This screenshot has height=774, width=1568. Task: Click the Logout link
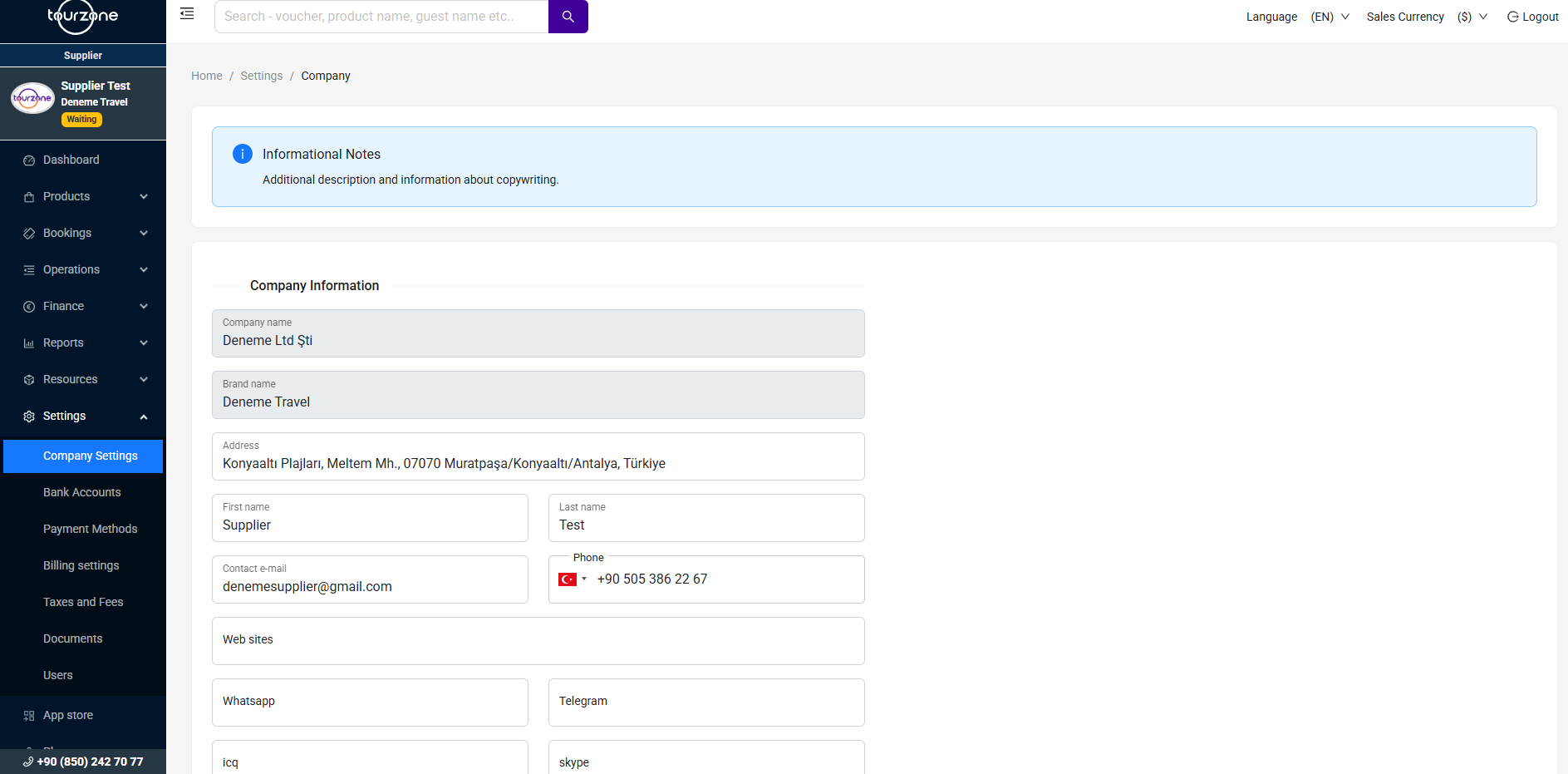point(1532,17)
